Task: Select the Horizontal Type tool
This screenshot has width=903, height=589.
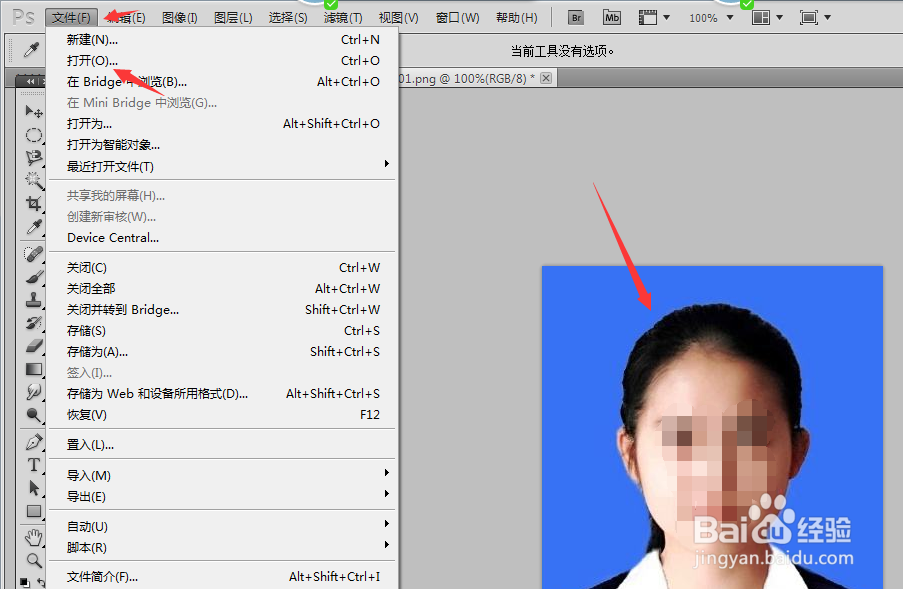Action: tap(33, 463)
